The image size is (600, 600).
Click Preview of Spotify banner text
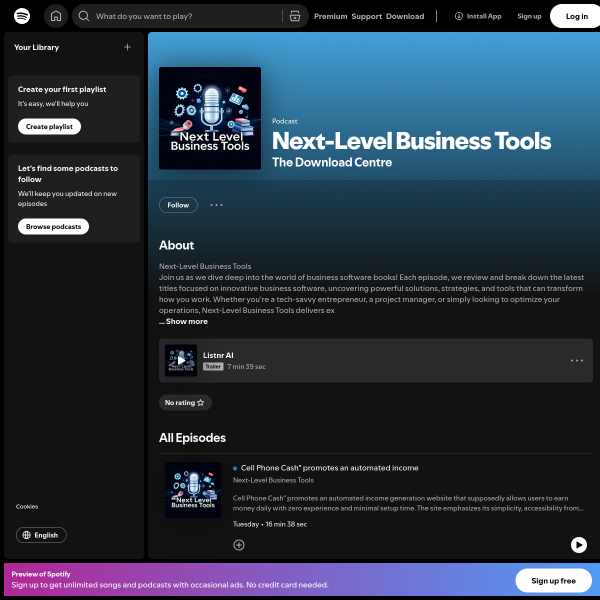point(41,574)
